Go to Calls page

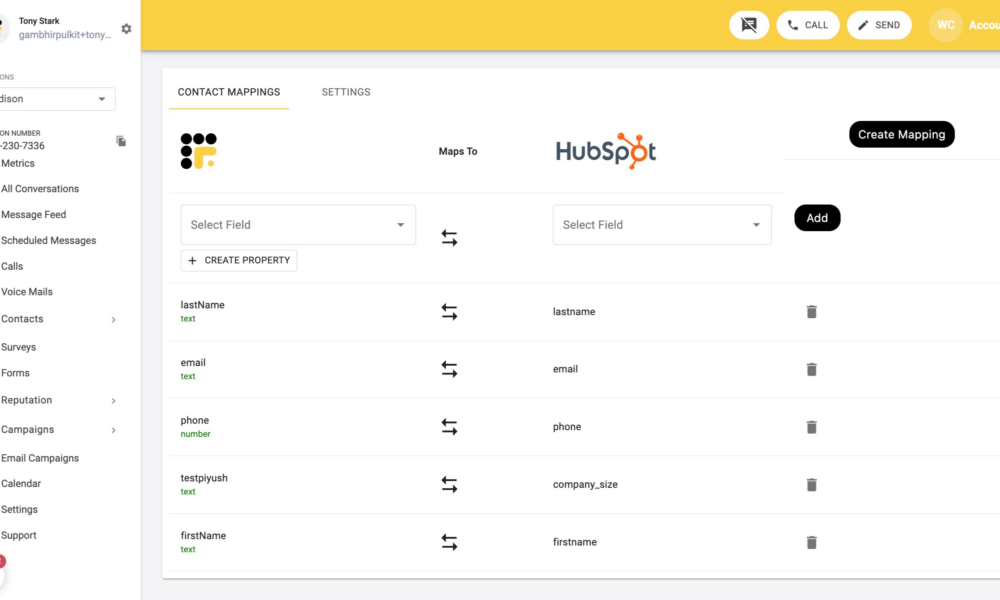[11, 267]
